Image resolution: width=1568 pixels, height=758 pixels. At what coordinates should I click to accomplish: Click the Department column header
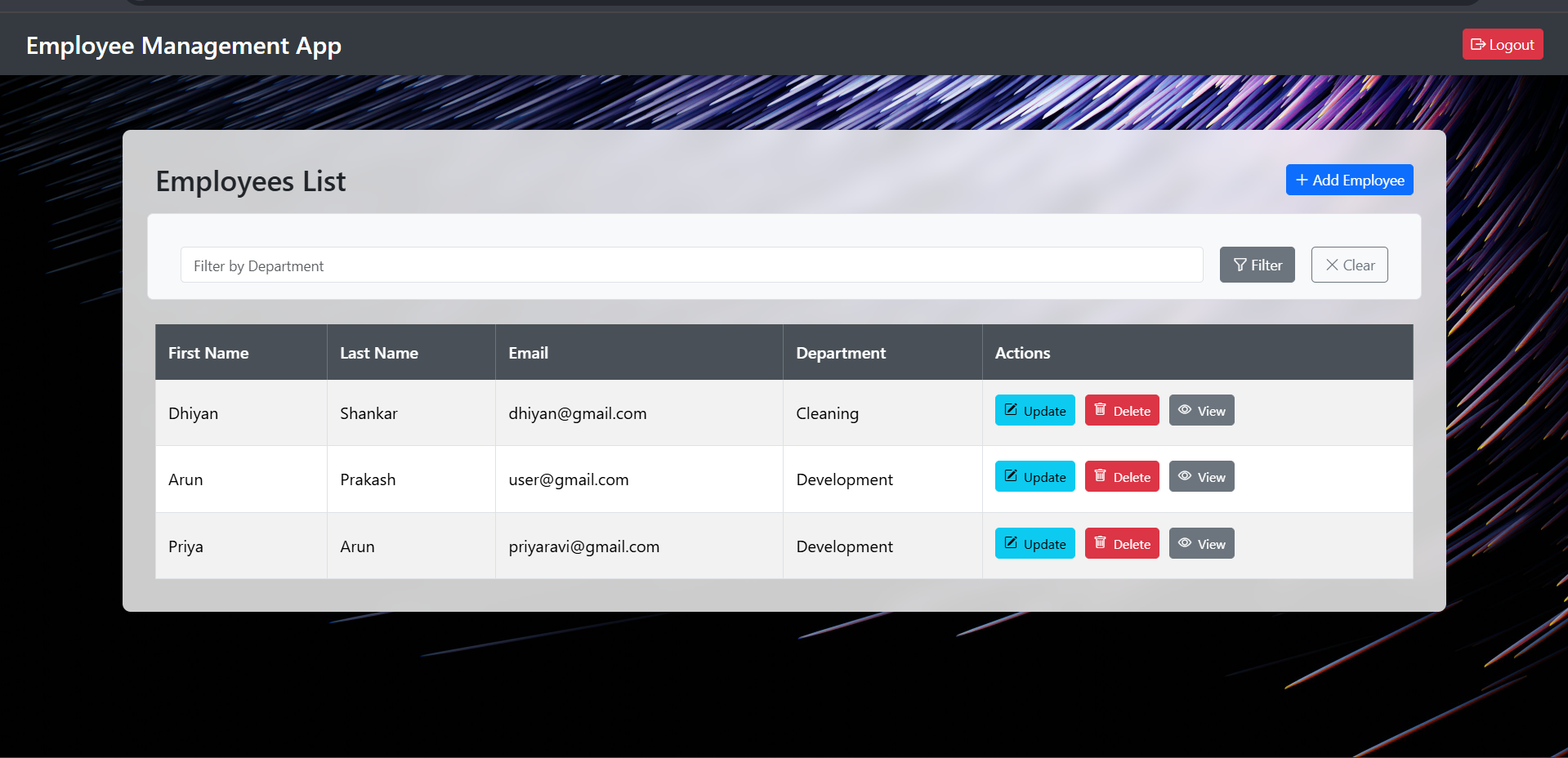pyautogui.click(x=840, y=352)
